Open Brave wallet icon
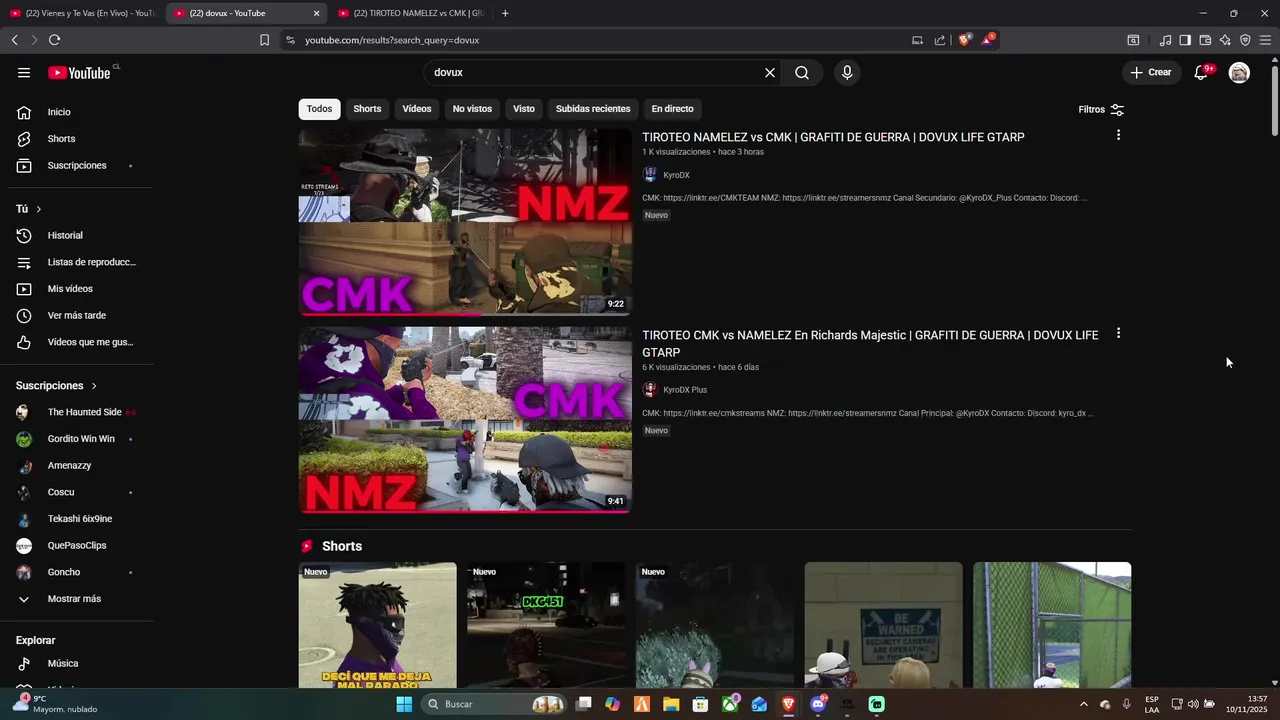 click(x=1205, y=40)
